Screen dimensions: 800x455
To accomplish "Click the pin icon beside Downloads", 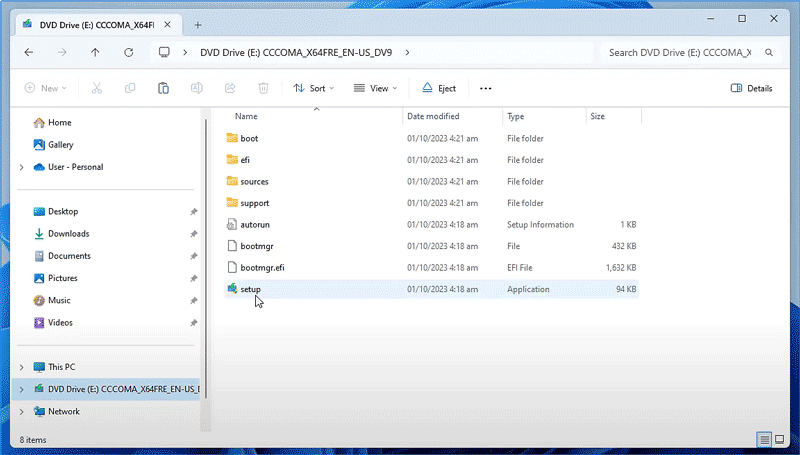I will click(x=194, y=234).
